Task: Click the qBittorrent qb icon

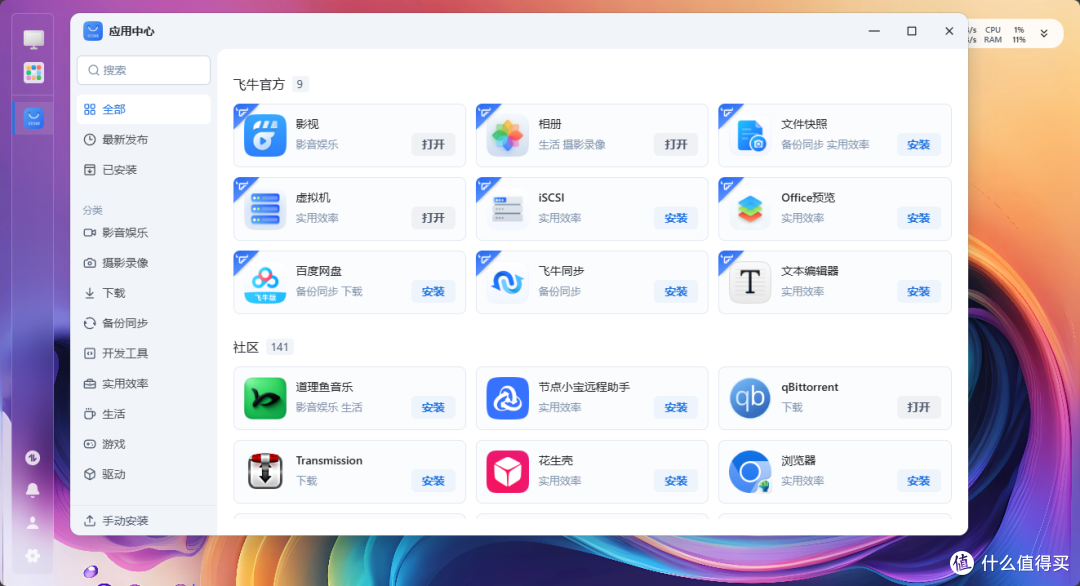Action: [x=750, y=398]
